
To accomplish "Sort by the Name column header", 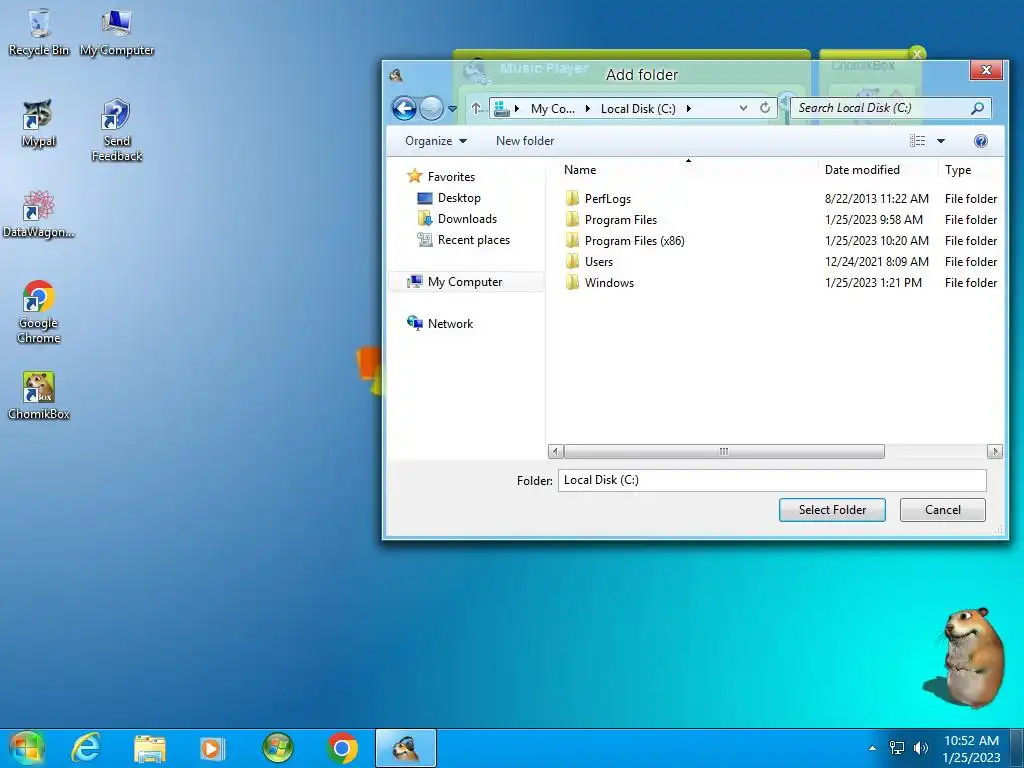I will coord(580,170).
